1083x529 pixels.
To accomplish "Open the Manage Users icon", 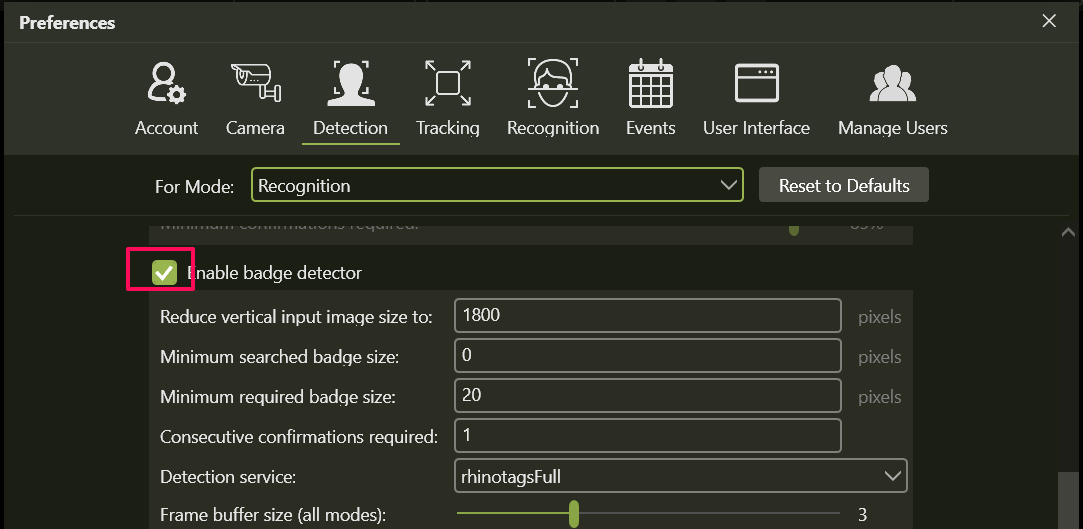I will (892, 84).
